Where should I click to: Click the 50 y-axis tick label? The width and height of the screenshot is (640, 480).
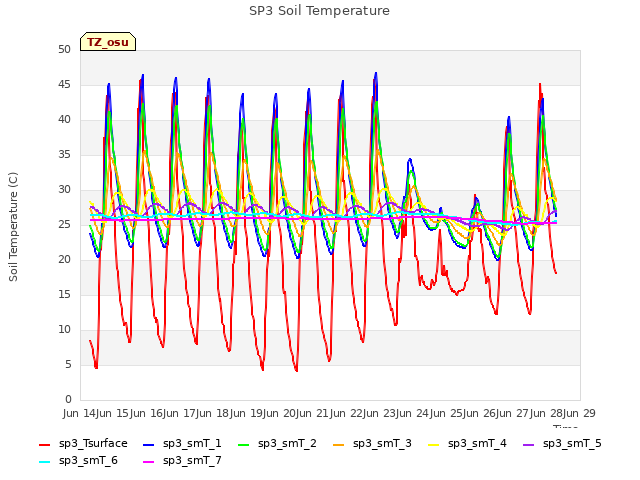[64, 49]
